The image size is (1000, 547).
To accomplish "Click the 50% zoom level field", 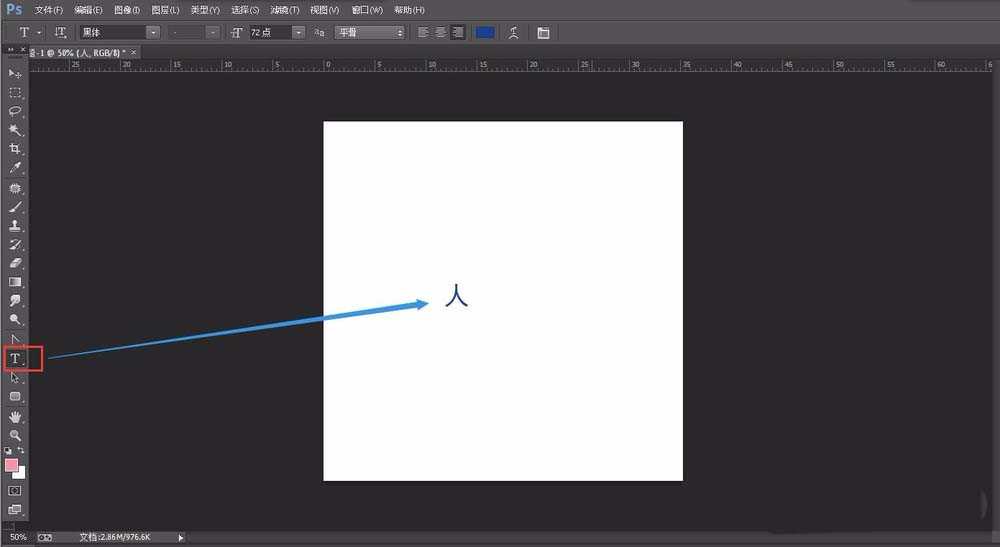I will (x=18, y=537).
